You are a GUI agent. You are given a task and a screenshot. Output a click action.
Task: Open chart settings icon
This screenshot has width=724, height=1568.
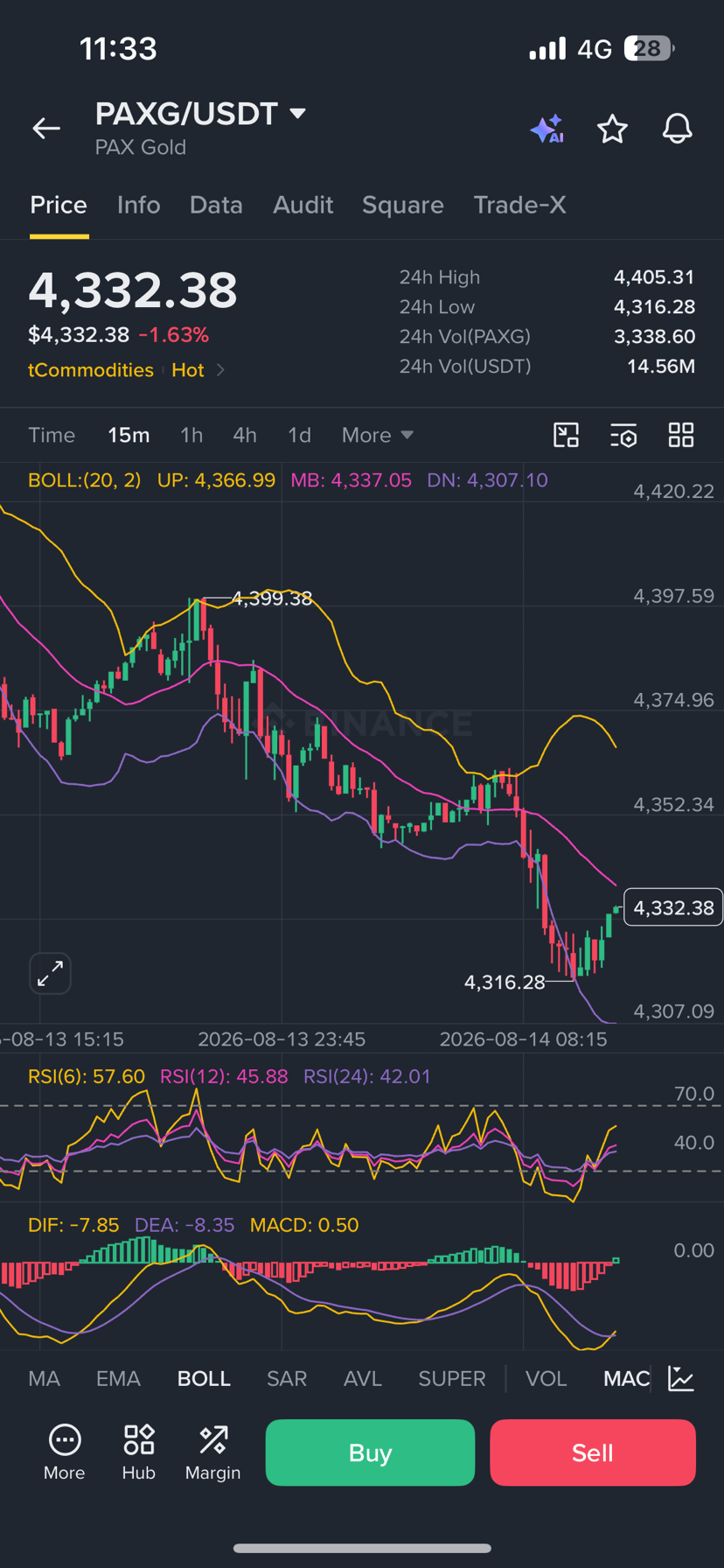[x=623, y=435]
